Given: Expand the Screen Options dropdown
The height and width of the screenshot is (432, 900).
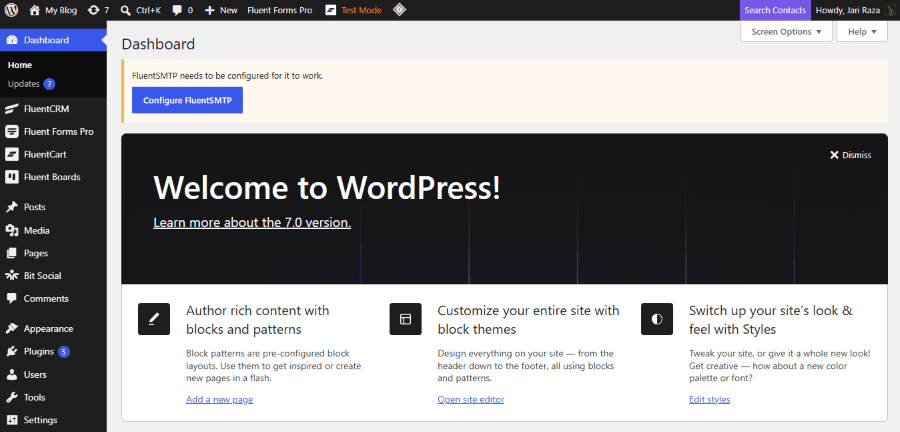Looking at the screenshot, I should click(x=786, y=32).
